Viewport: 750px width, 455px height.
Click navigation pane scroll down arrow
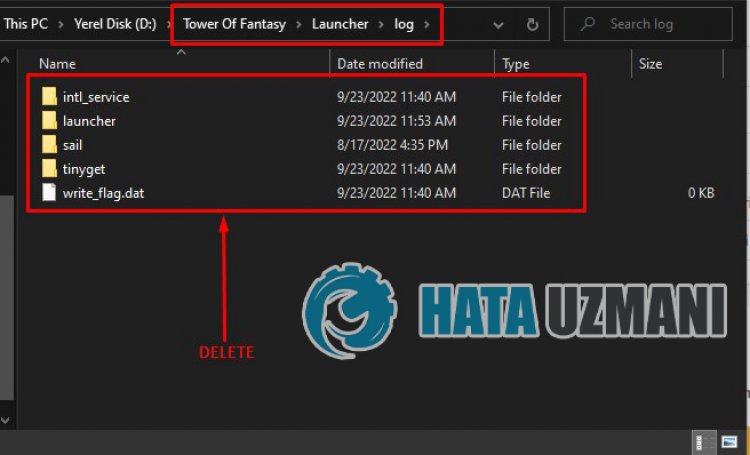click(5, 421)
